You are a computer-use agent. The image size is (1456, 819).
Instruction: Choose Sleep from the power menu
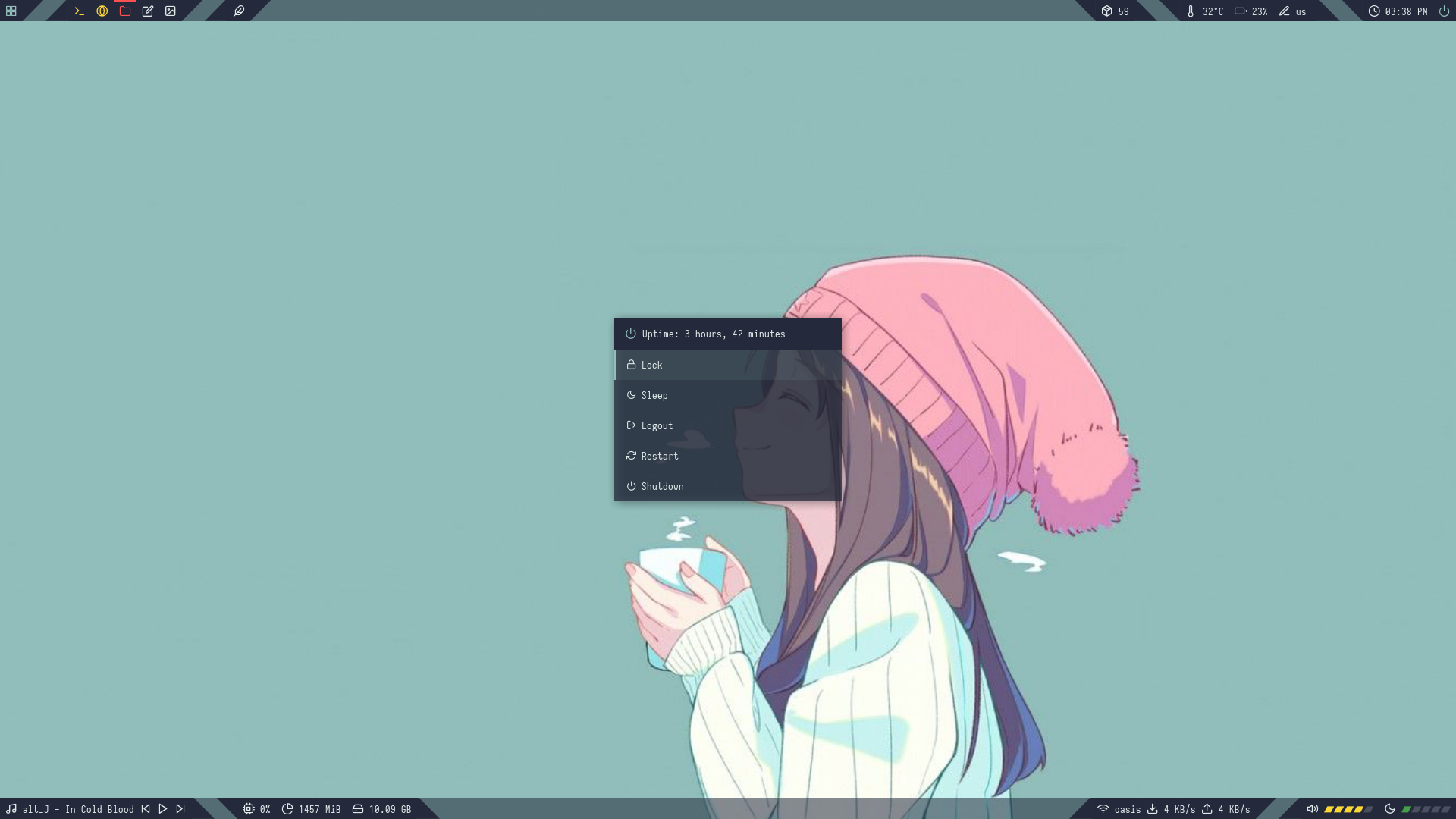point(652,395)
